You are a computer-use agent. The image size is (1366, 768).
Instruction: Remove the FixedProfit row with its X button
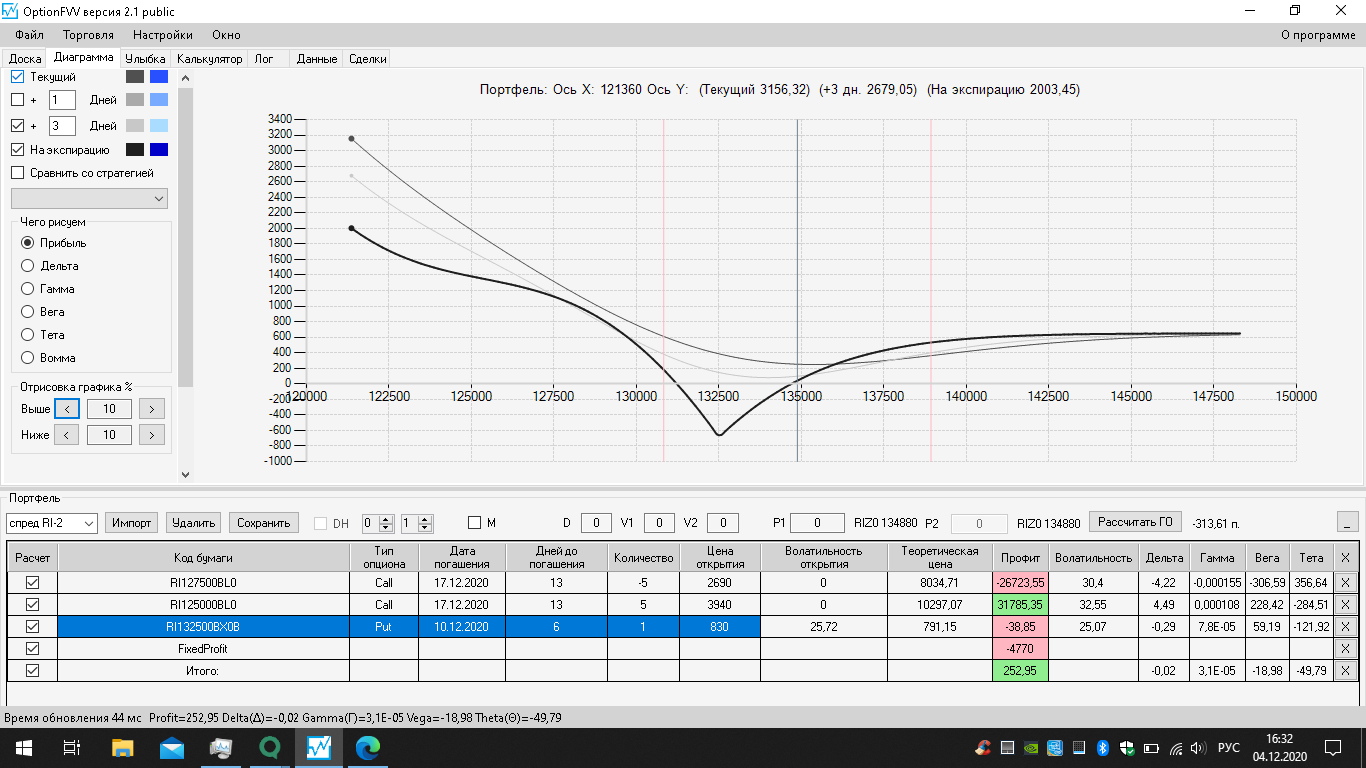point(1345,648)
